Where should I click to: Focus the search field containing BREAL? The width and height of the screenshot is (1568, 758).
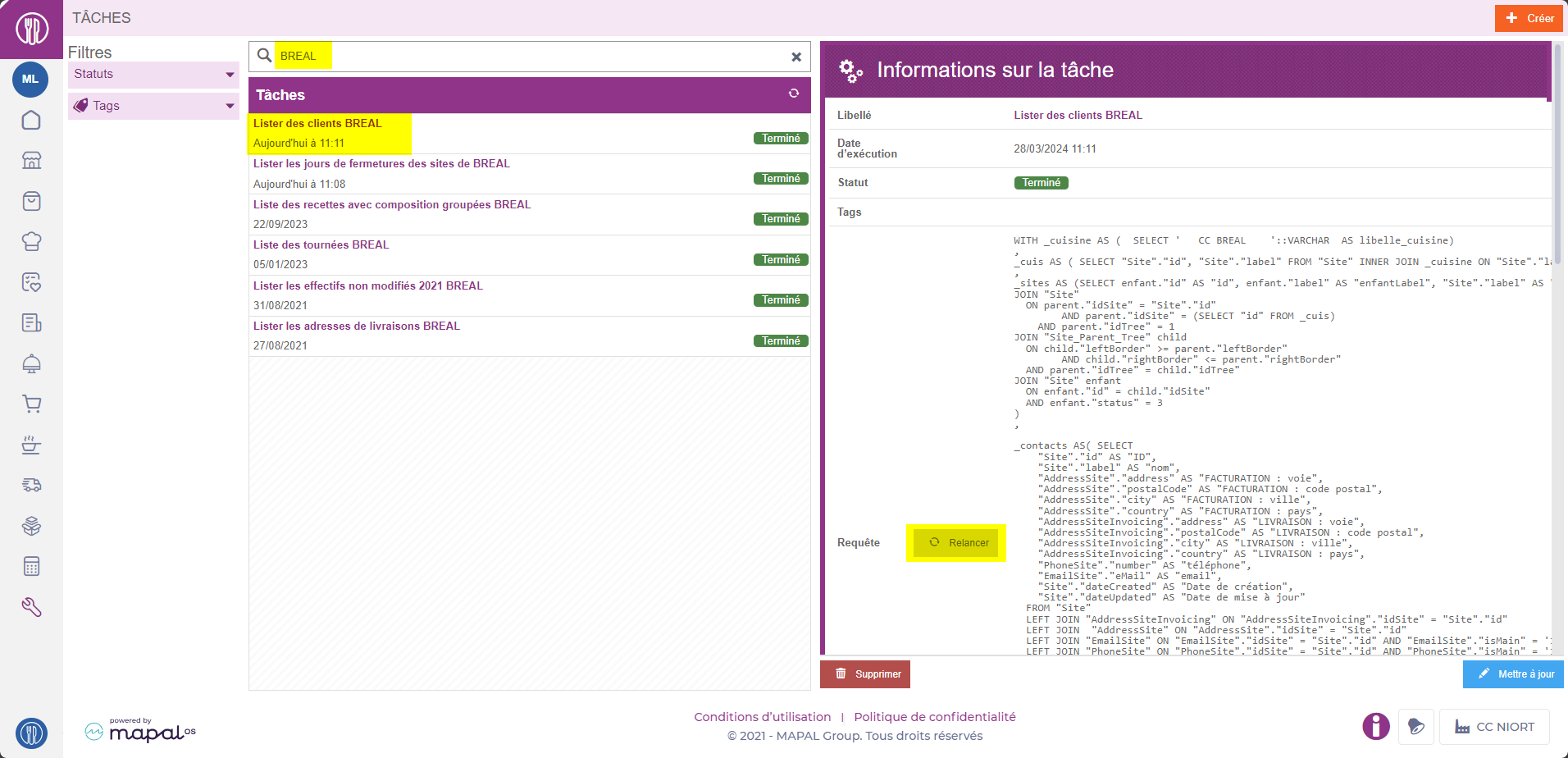(530, 57)
